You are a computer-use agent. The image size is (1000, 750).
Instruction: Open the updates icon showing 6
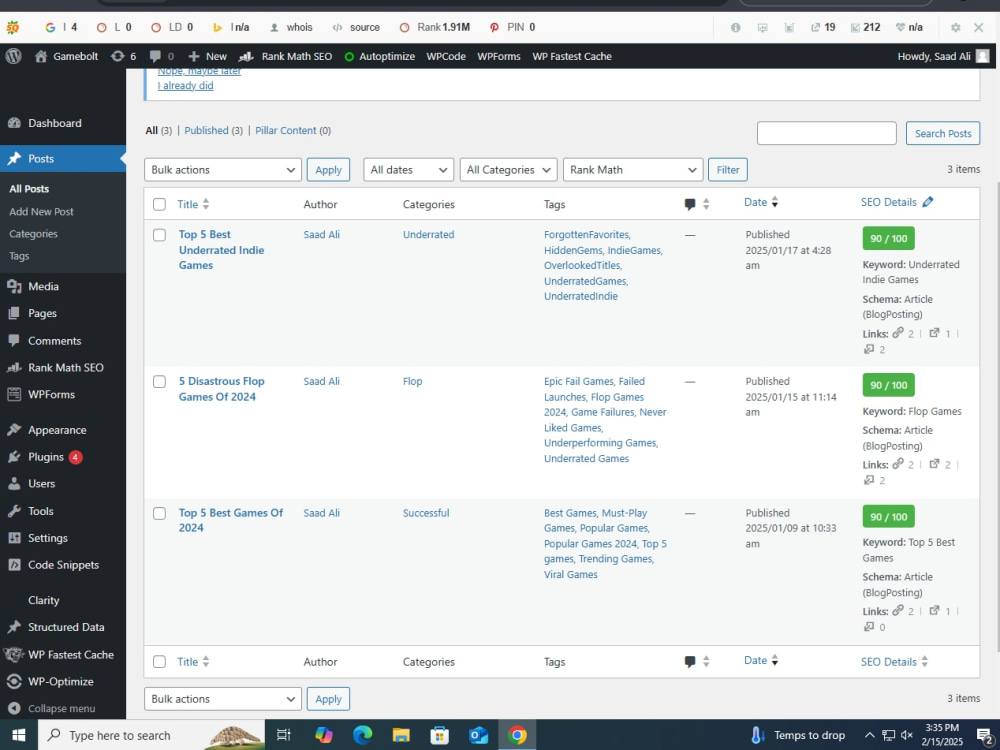pyautogui.click(x=124, y=56)
